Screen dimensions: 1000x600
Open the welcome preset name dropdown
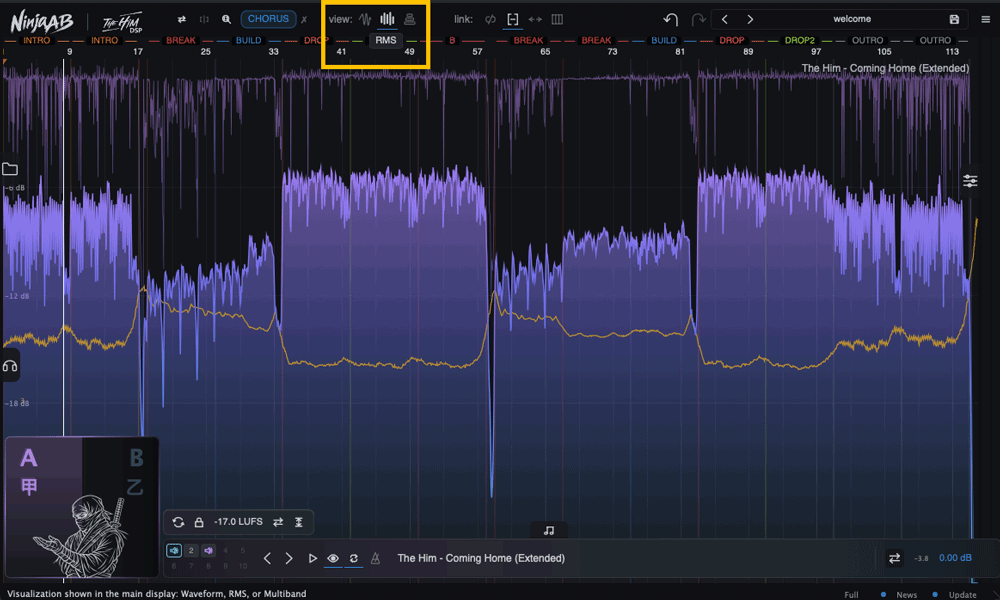click(852, 19)
